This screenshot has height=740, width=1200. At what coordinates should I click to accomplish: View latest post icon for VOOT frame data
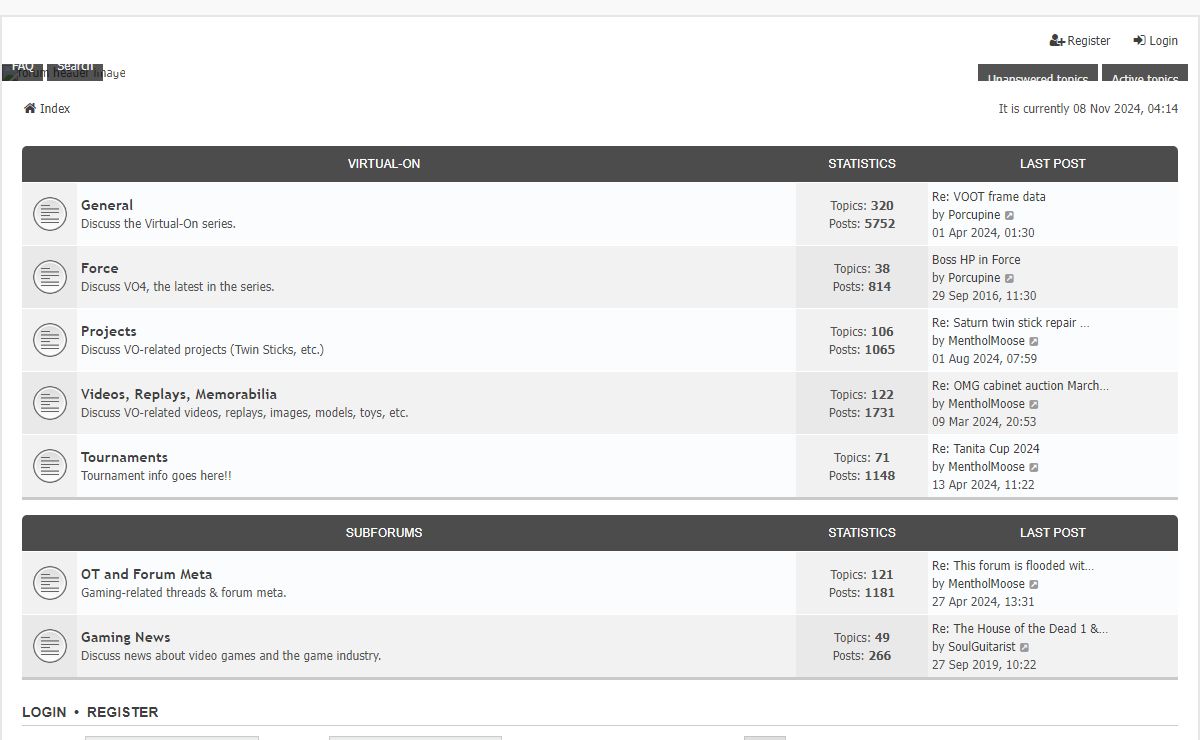[x=1010, y=215]
